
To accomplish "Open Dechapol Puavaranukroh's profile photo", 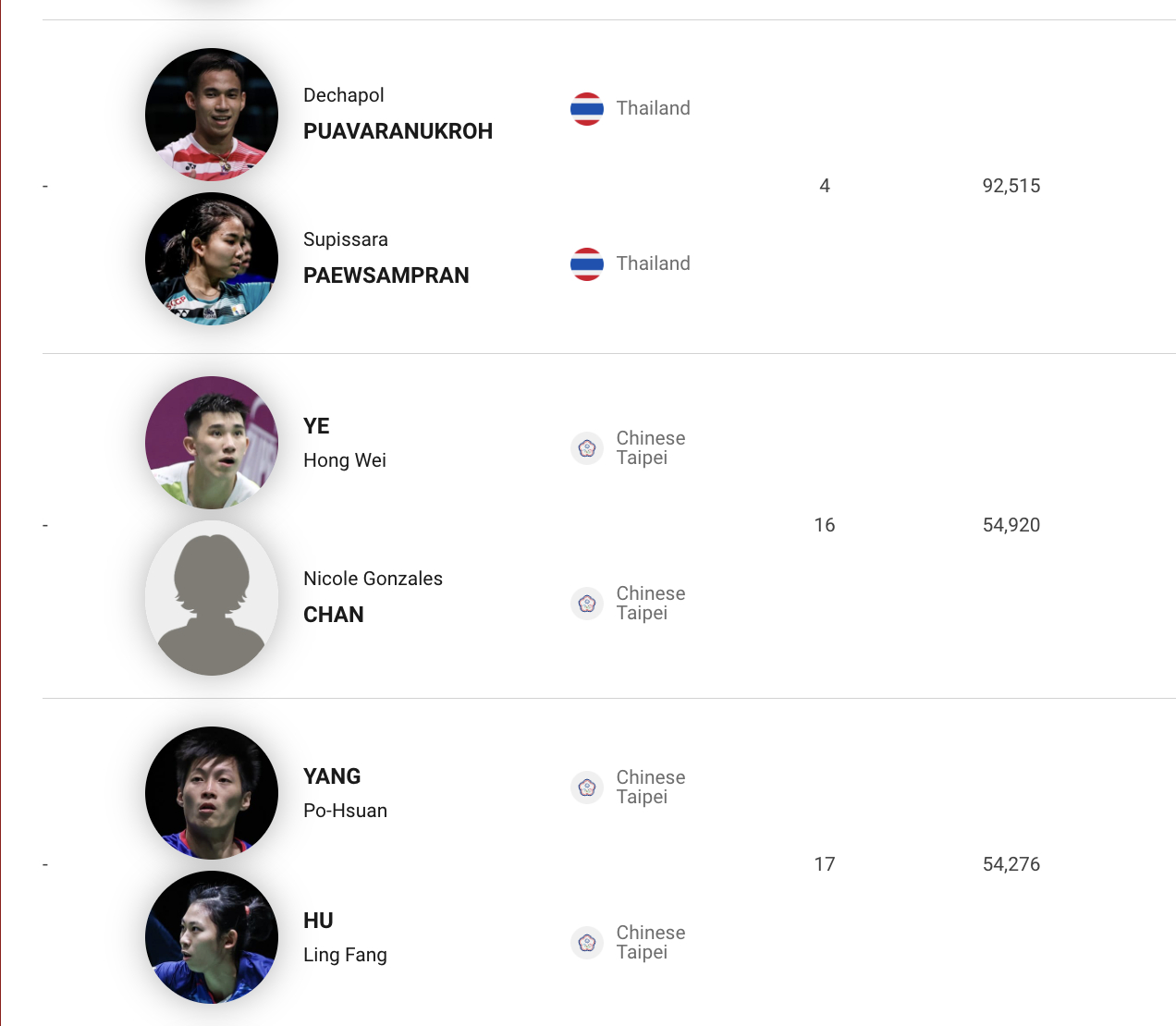I will pyautogui.click(x=212, y=115).
